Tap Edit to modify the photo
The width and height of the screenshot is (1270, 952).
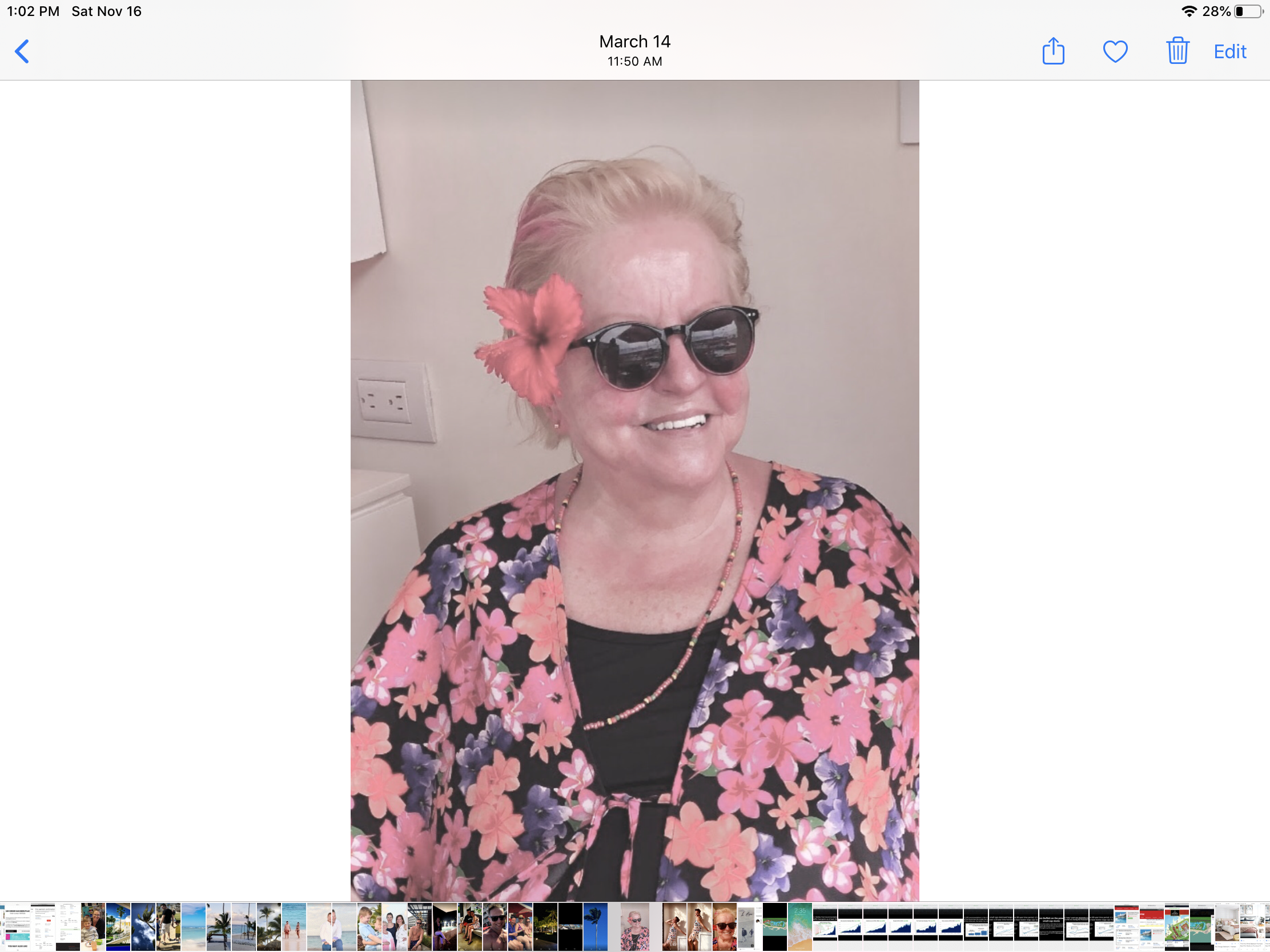pos(1229,51)
